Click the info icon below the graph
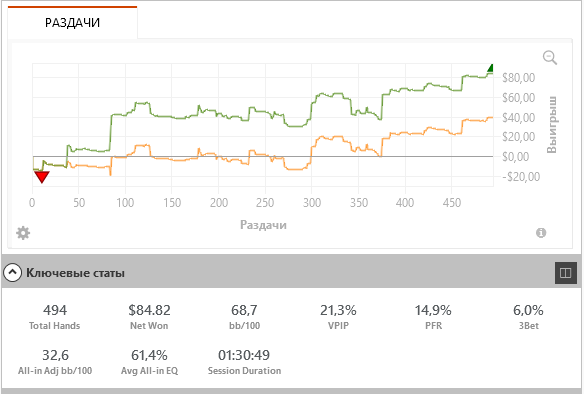Image resolution: width=584 pixels, height=394 pixels. pos(541,233)
